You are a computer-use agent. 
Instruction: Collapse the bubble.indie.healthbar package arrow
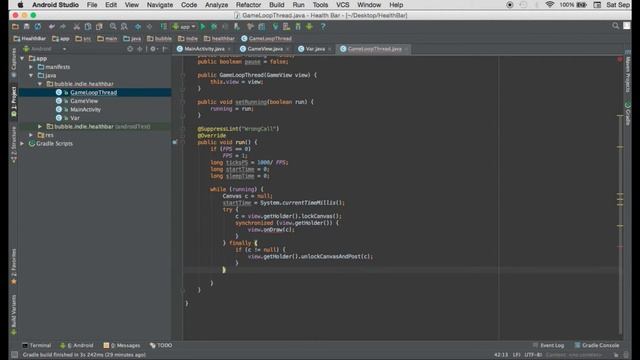tap(40, 84)
